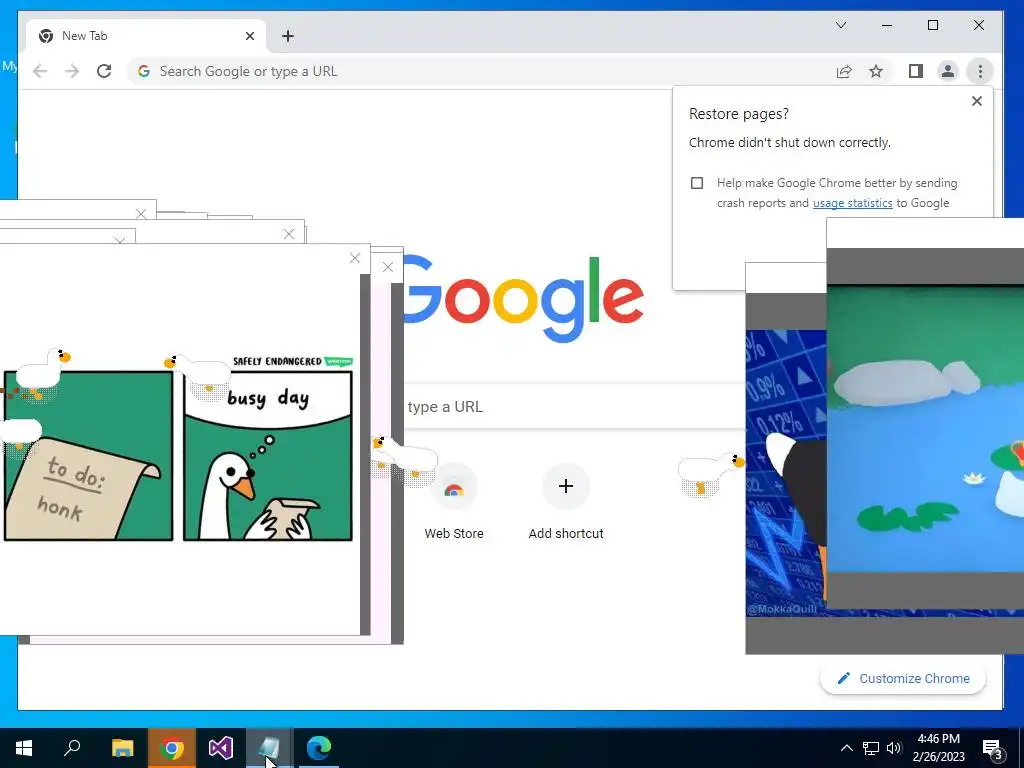Open the usage statistics link

point(852,203)
